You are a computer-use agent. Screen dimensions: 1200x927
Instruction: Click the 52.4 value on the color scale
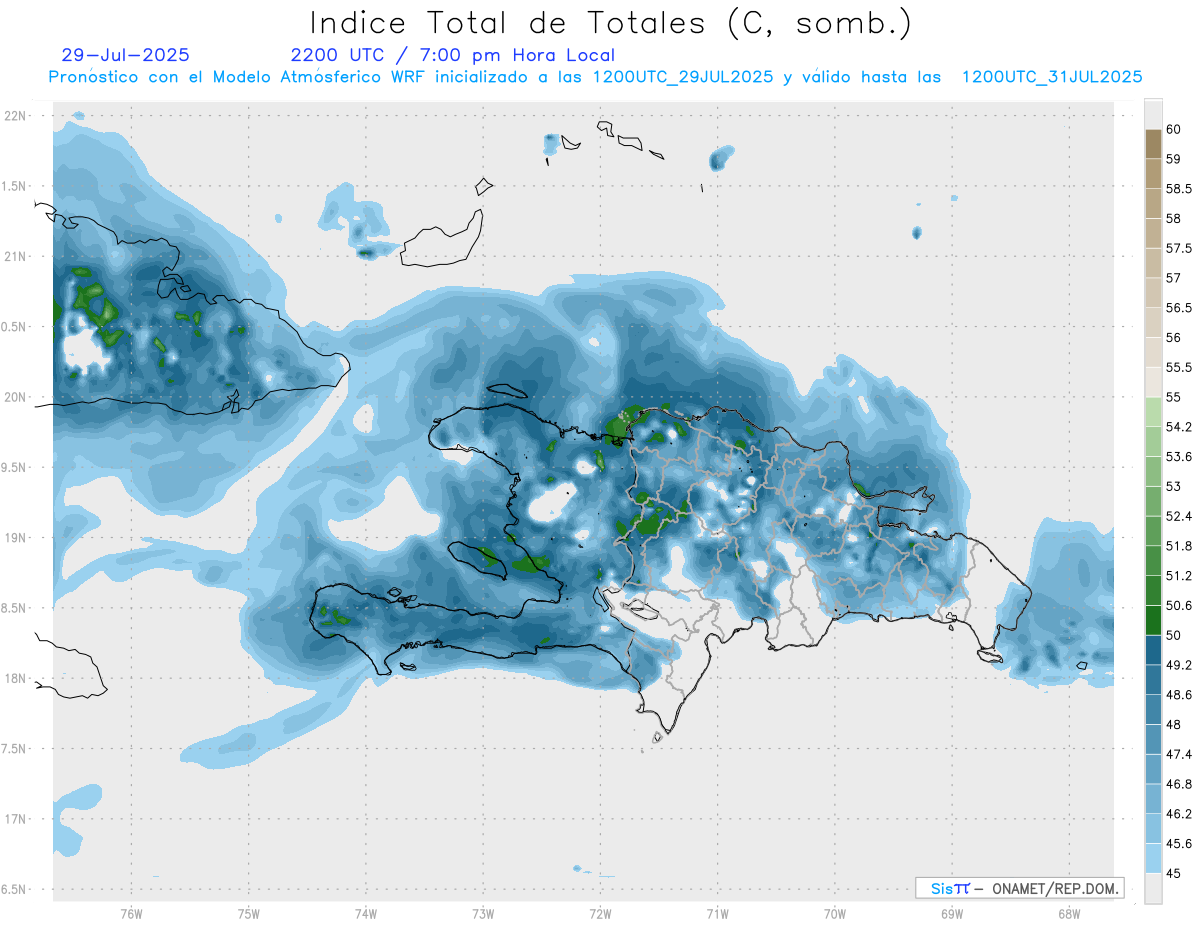(x=1178, y=516)
